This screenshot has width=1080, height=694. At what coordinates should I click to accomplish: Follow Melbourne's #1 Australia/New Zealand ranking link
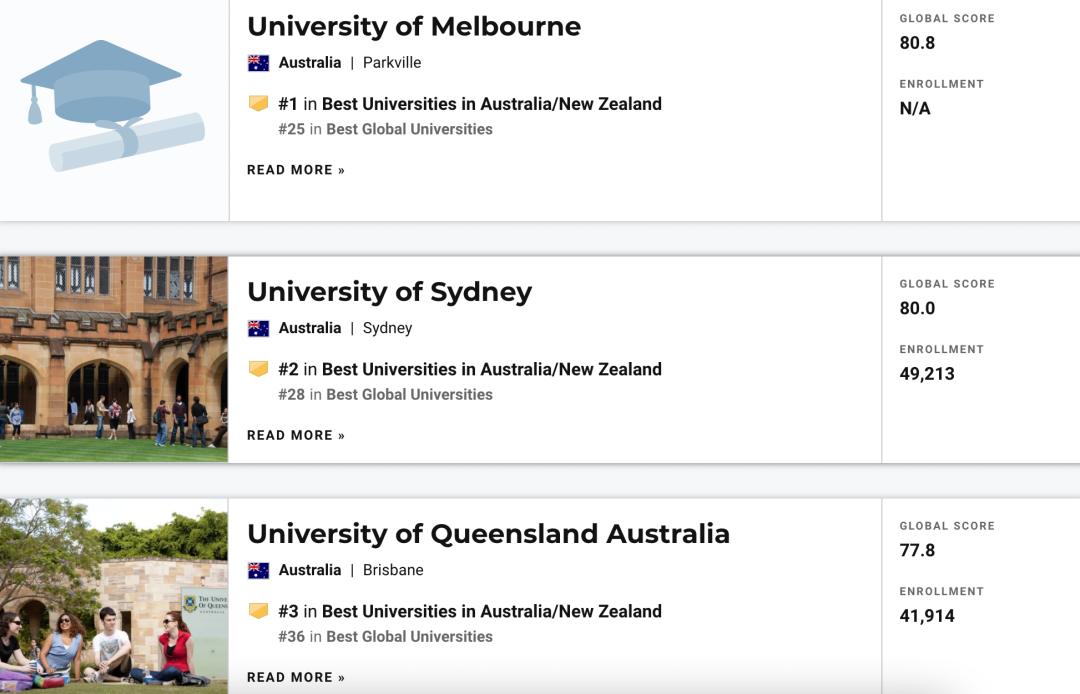click(470, 104)
